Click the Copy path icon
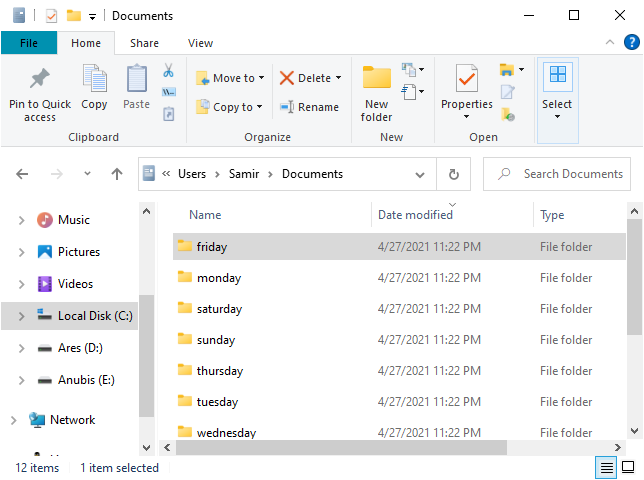 169,92
